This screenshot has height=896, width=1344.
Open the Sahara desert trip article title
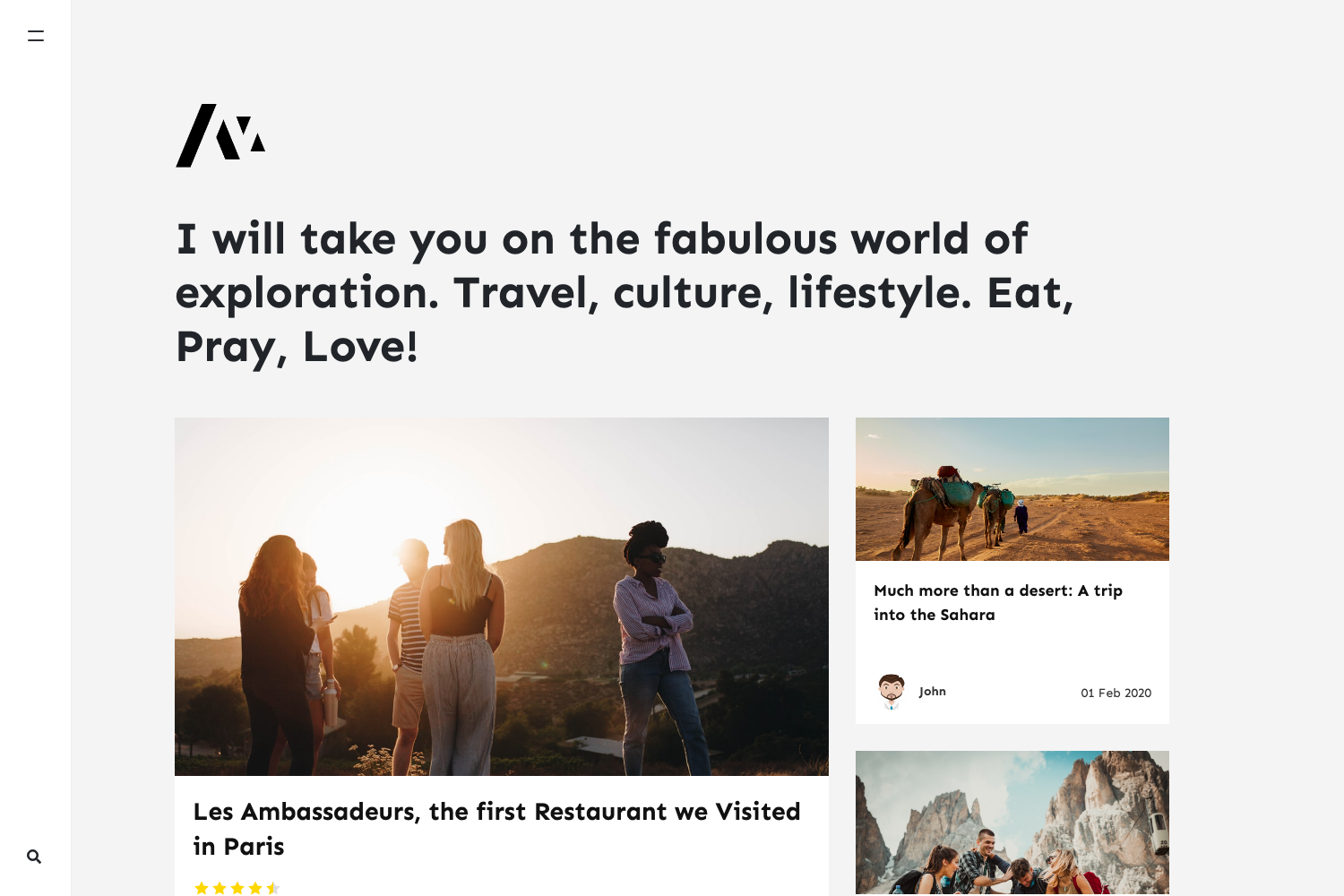click(998, 603)
